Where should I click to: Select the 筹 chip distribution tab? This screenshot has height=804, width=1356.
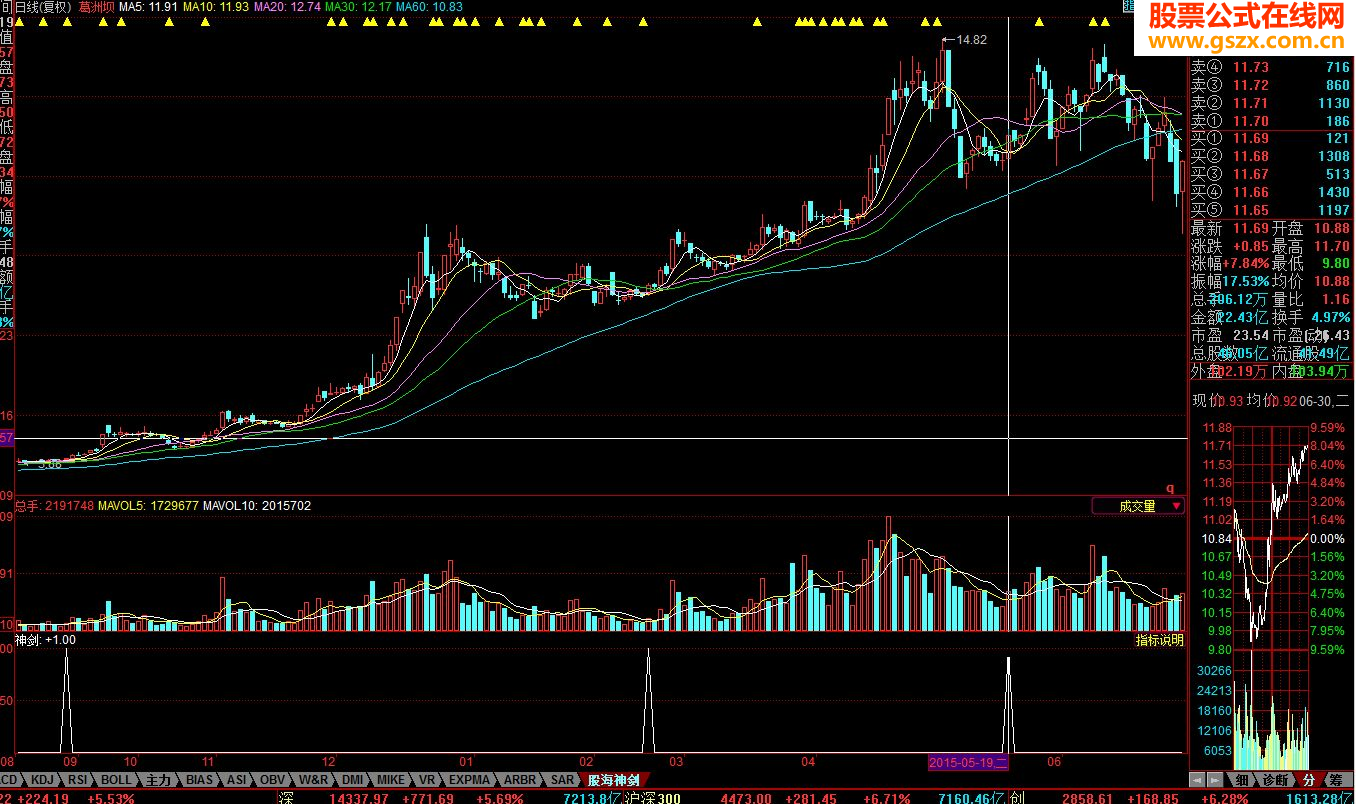click(x=1336, y=779)
